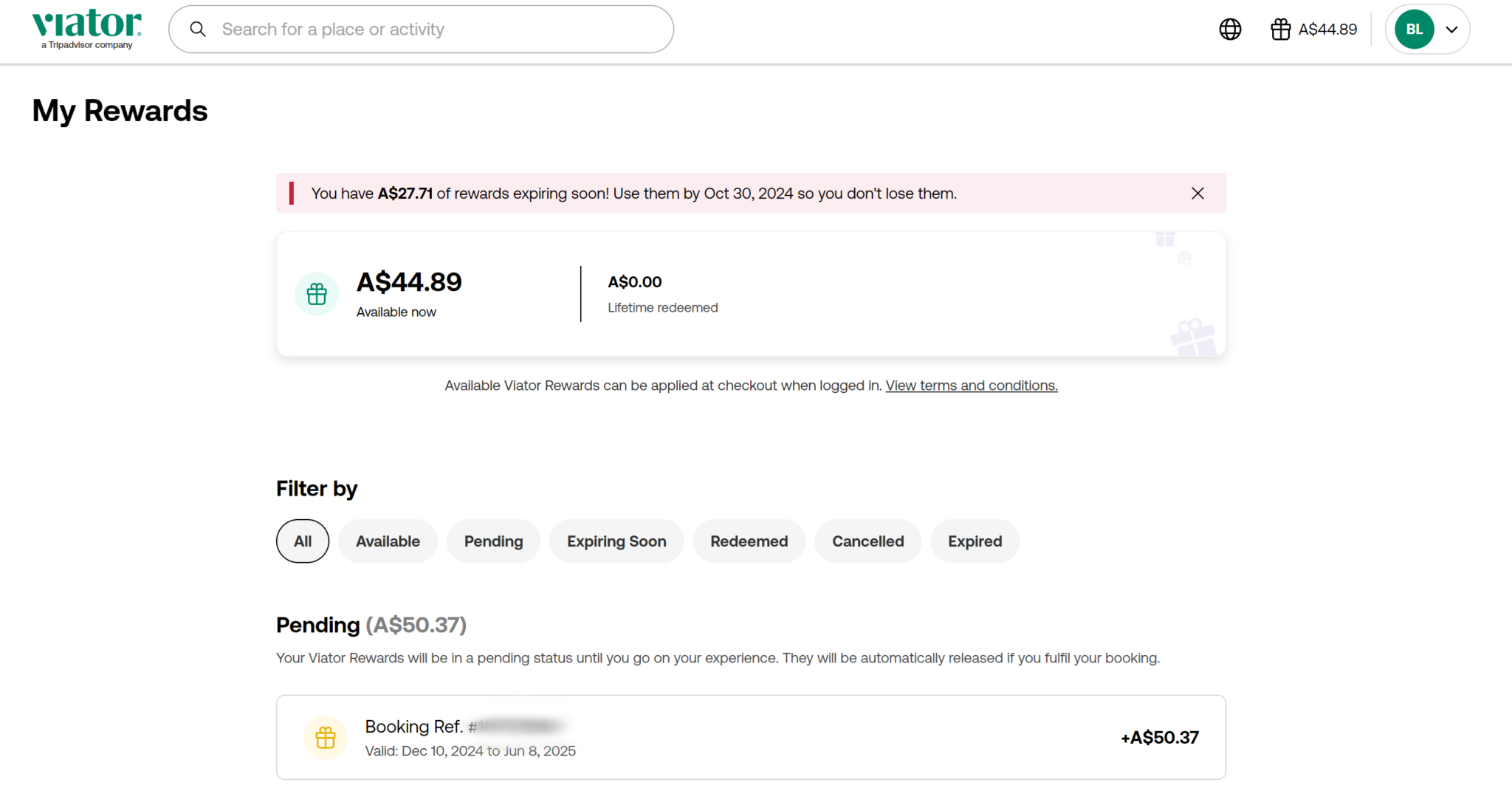The width and height of the screenshot is (1512, 791).
Task: Show Expiring Soon rewards
Action: pyautogui.click(x=616, y=541)
